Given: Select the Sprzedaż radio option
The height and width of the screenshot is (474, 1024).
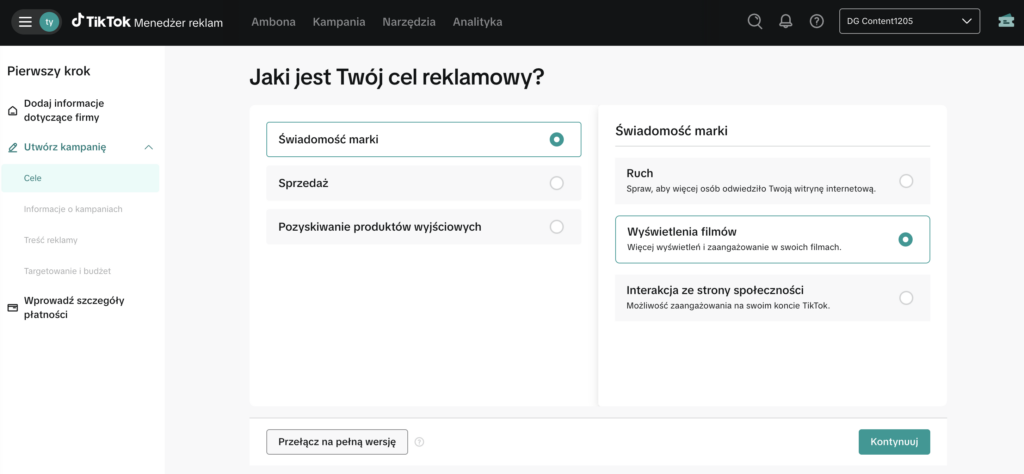Looking at the screenshot, I should click(556, 183).
